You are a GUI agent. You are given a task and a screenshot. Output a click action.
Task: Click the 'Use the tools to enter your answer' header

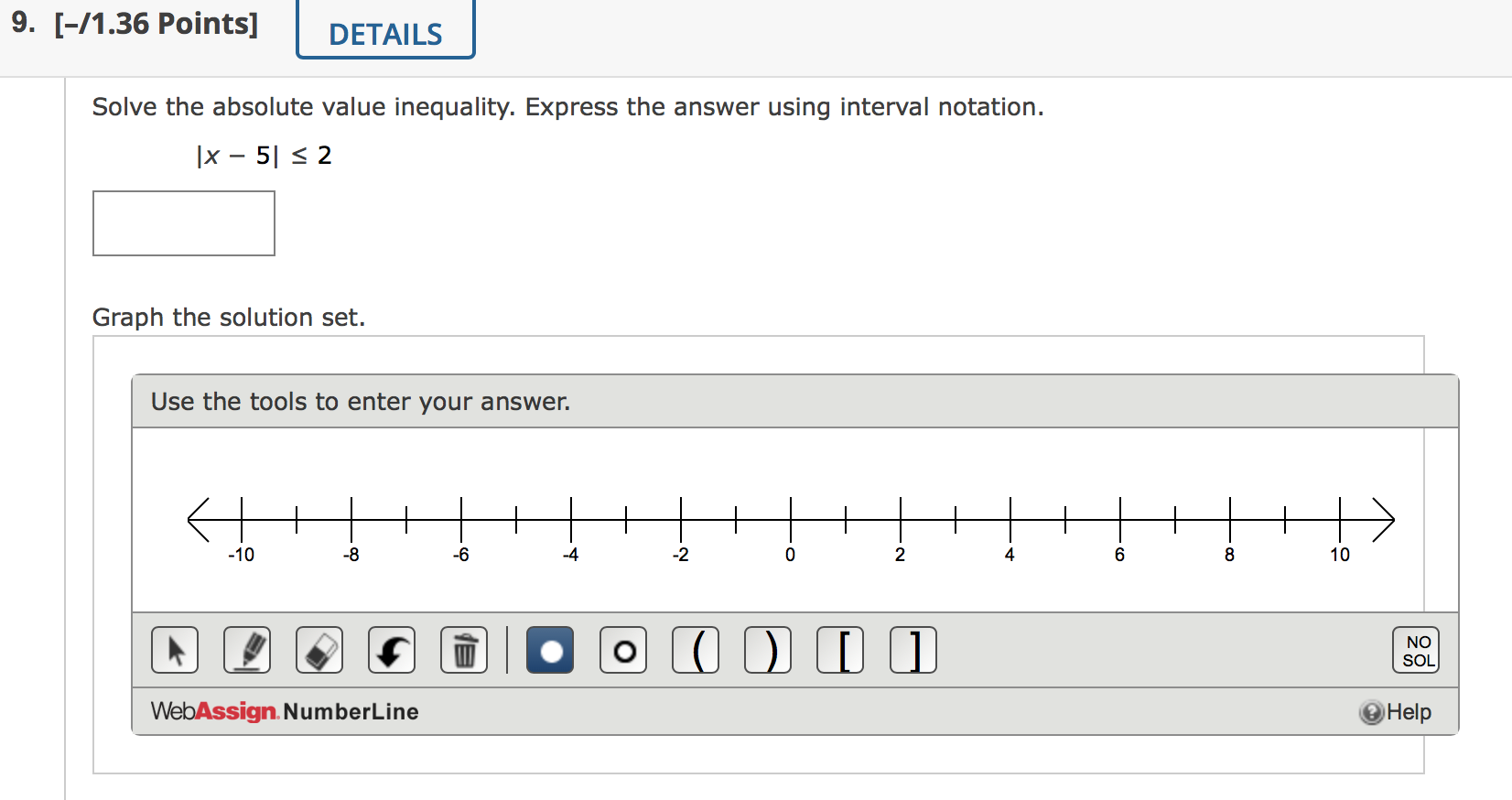tap(361, 401)
